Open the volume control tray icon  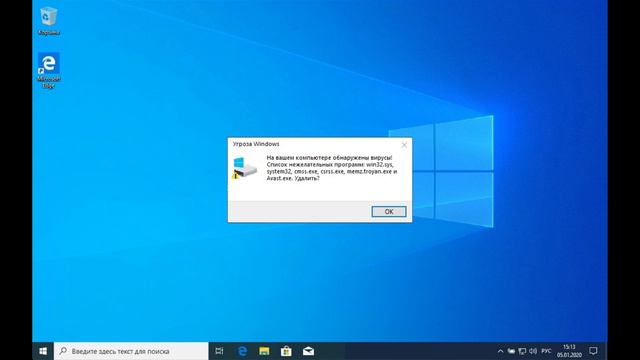pos(533,351)
